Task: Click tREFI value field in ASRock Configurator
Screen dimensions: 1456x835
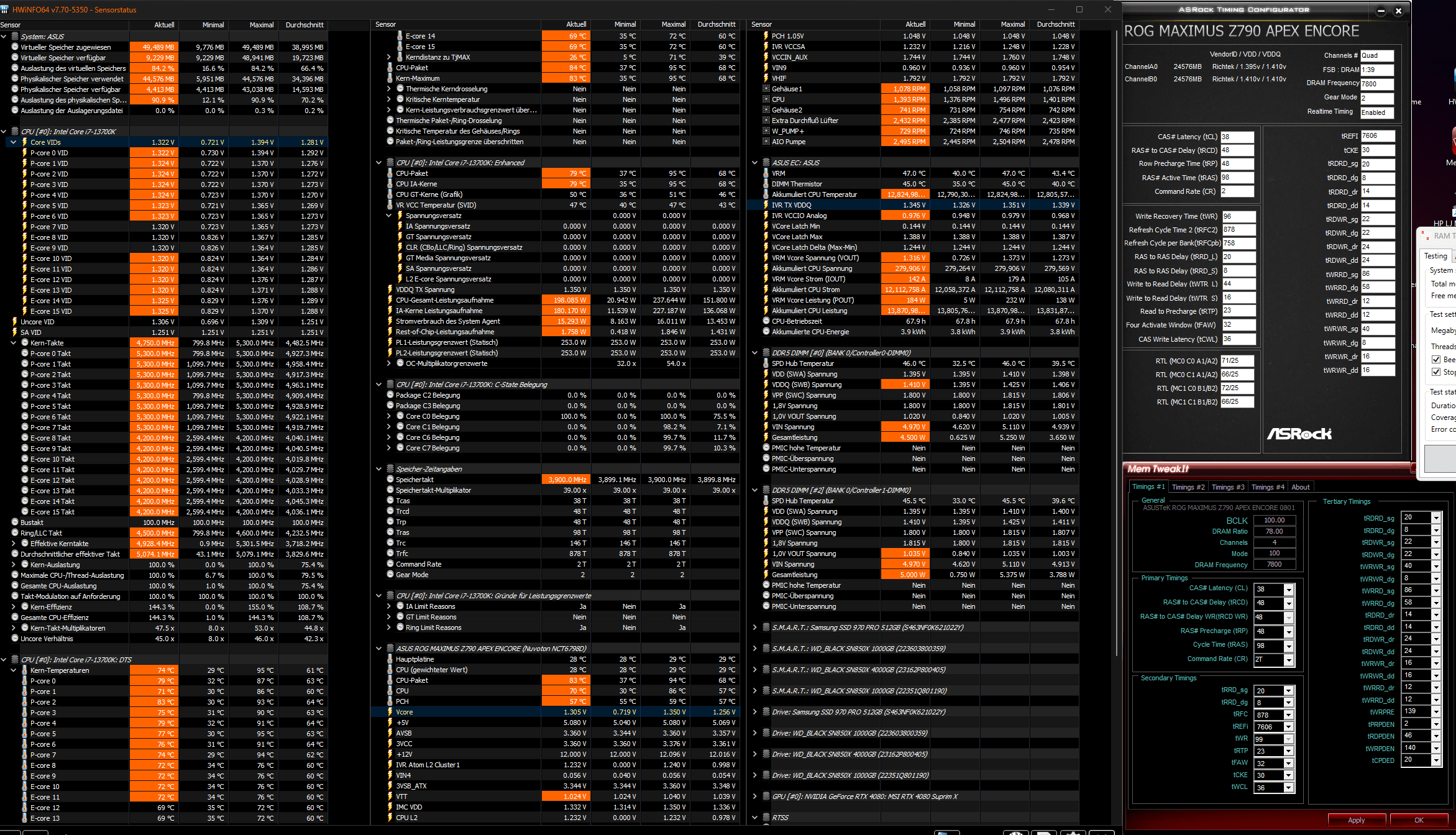Action: click(x=1378, y=135)
